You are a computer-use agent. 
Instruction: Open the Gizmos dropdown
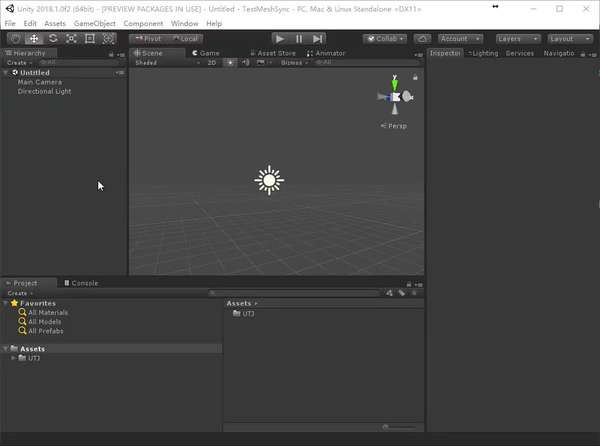click(294, 63)
